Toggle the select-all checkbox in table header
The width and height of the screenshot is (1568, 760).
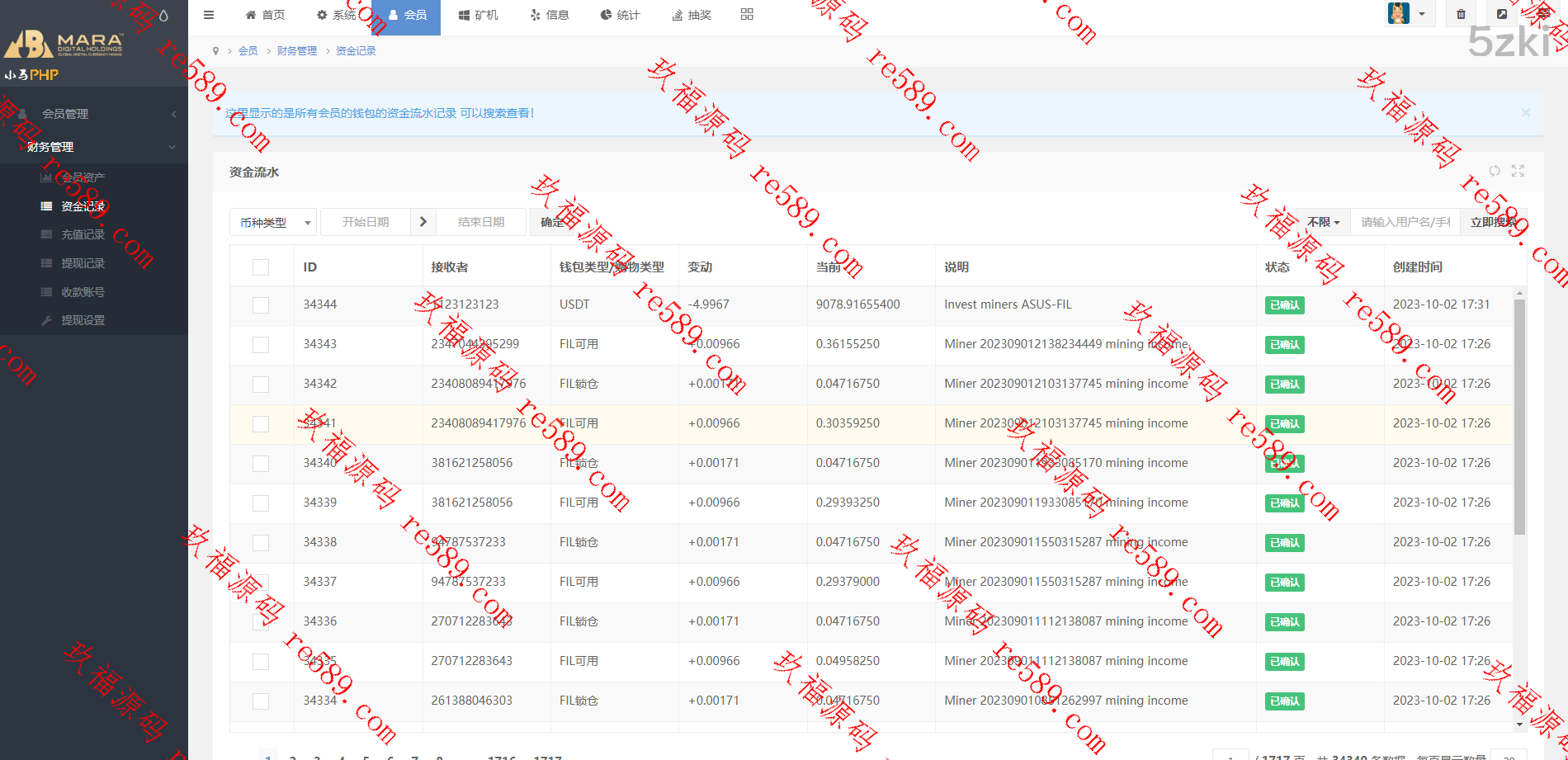click(x=261, y=267)
